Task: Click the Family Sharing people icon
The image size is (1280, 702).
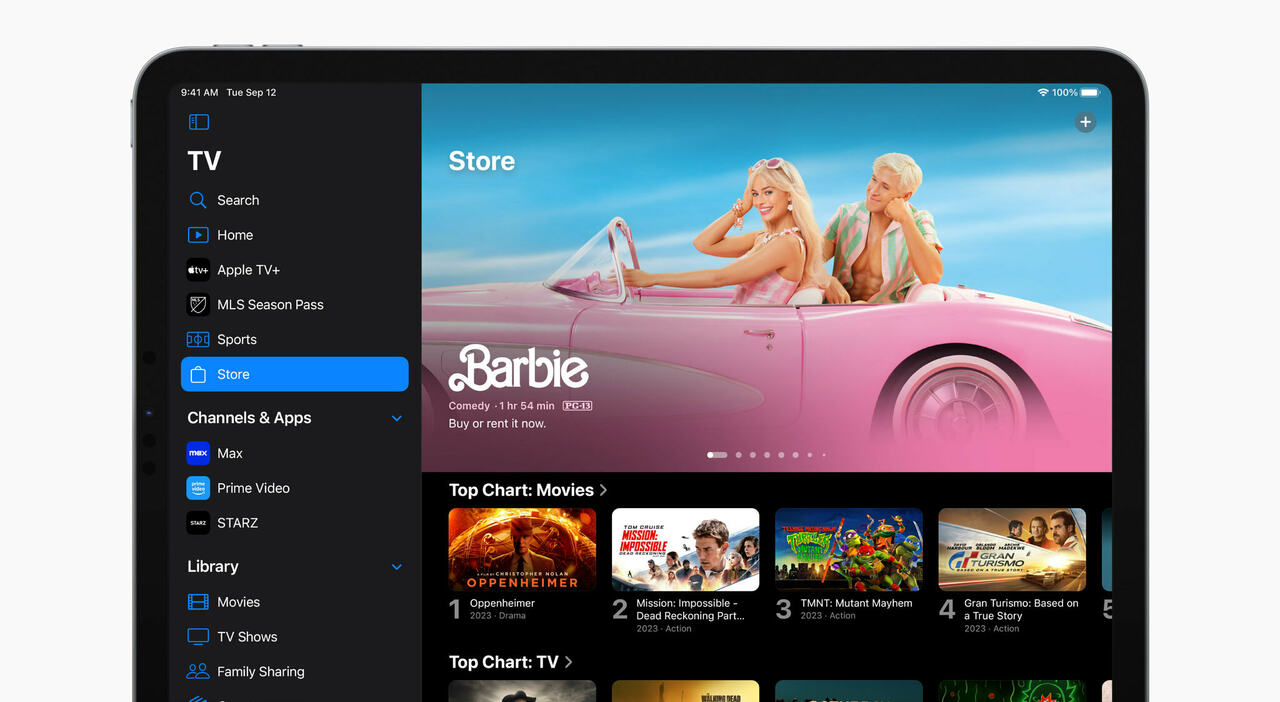Action: point(198,671)
